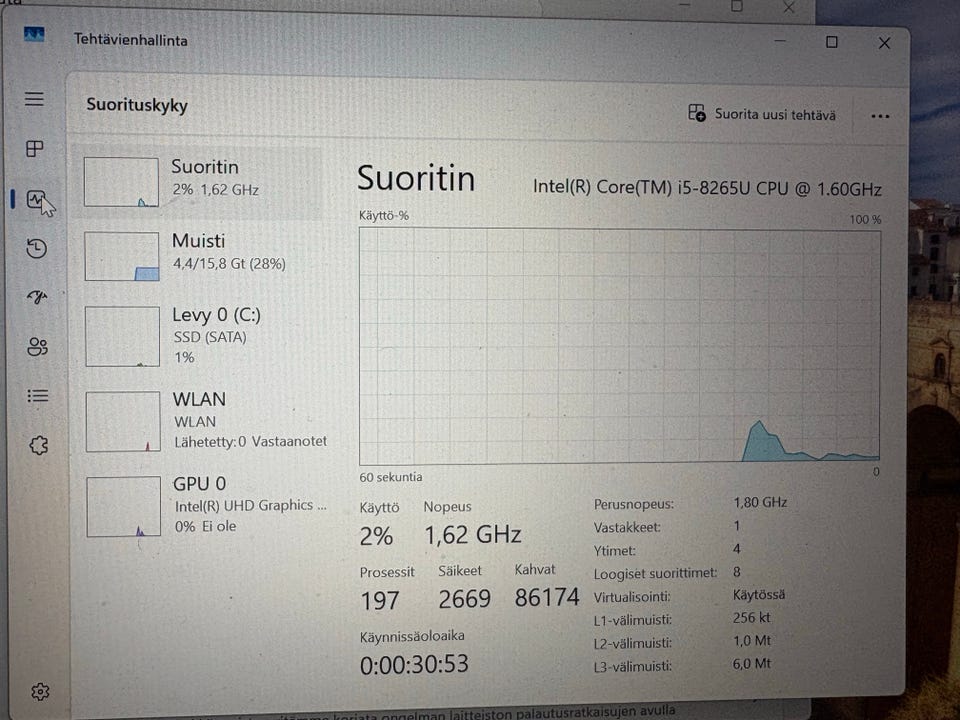Click the Muisti mini graph thumbnail

click(x=122, y=256)
